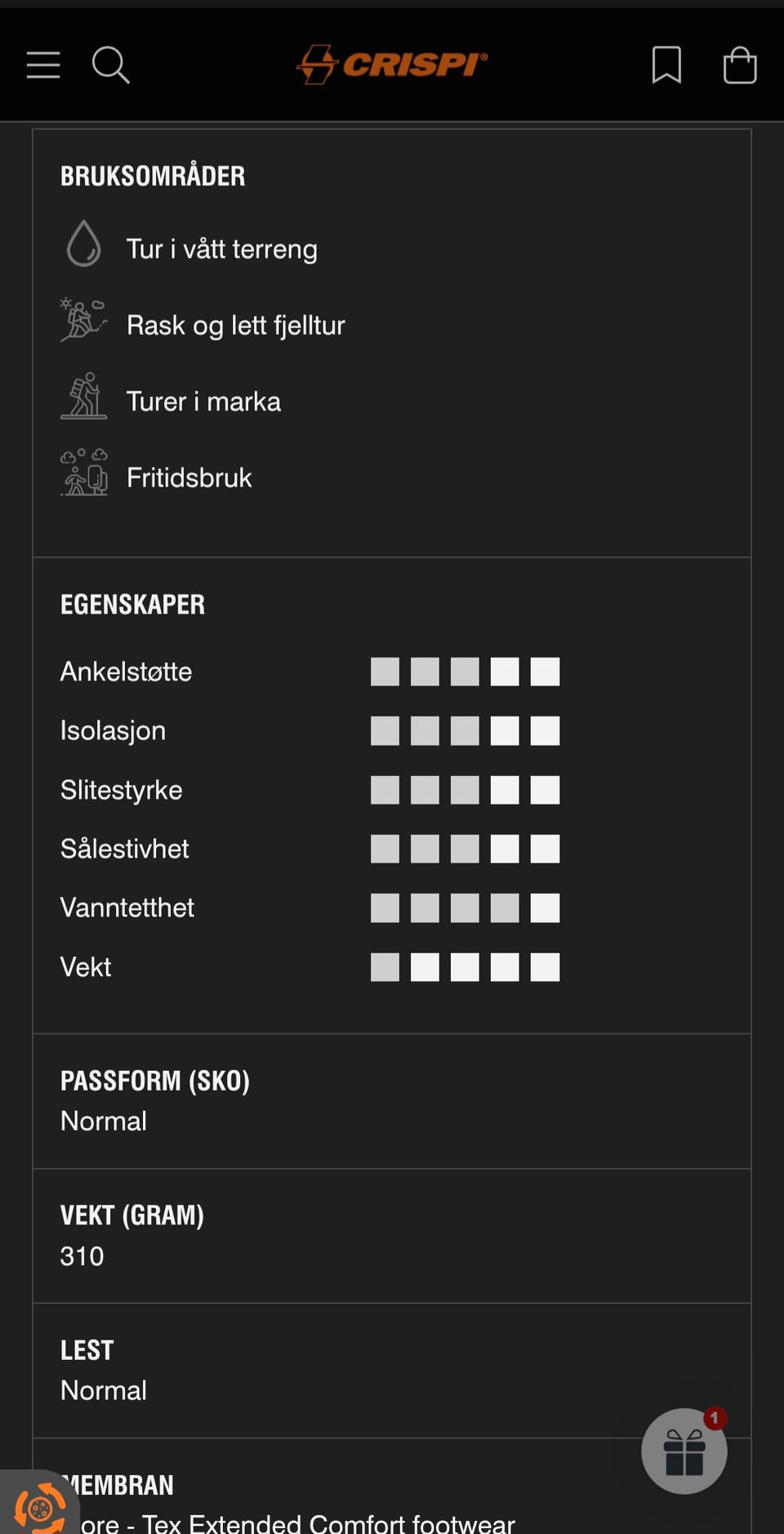Open saved items bookmark icon
Image resolution: width=784 pixels, height=1534 pixels.
tap(666, 65)
